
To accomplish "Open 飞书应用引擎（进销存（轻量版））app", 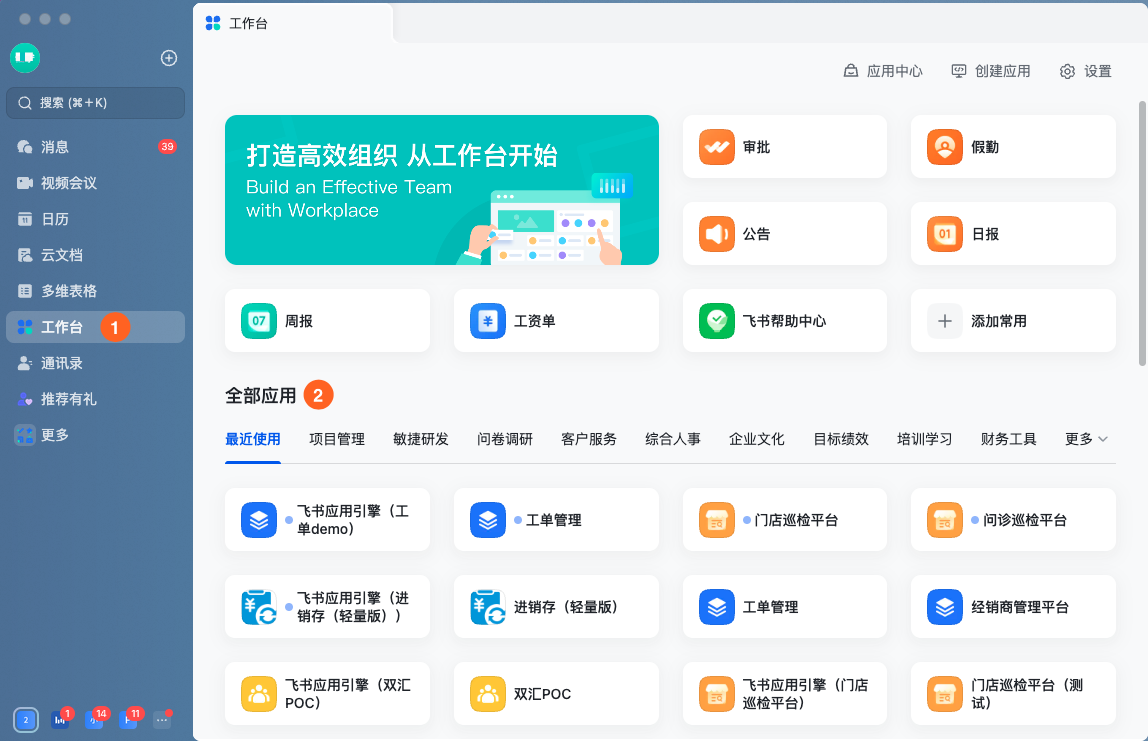I will tap(327, 607).
